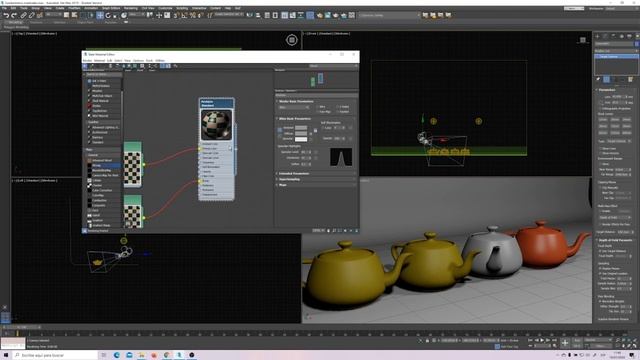Viewport: 640px width, 360px height.
Task: Go to end of animation
Action: pyautogui.click(x=555, y=340)
